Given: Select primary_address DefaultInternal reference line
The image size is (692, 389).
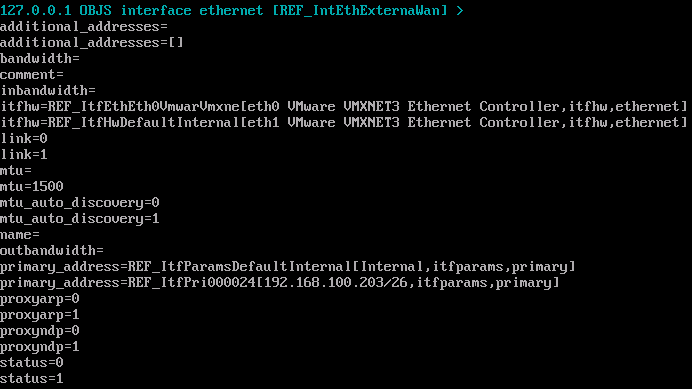Looking at the screenshot, I should coord(288,267).
